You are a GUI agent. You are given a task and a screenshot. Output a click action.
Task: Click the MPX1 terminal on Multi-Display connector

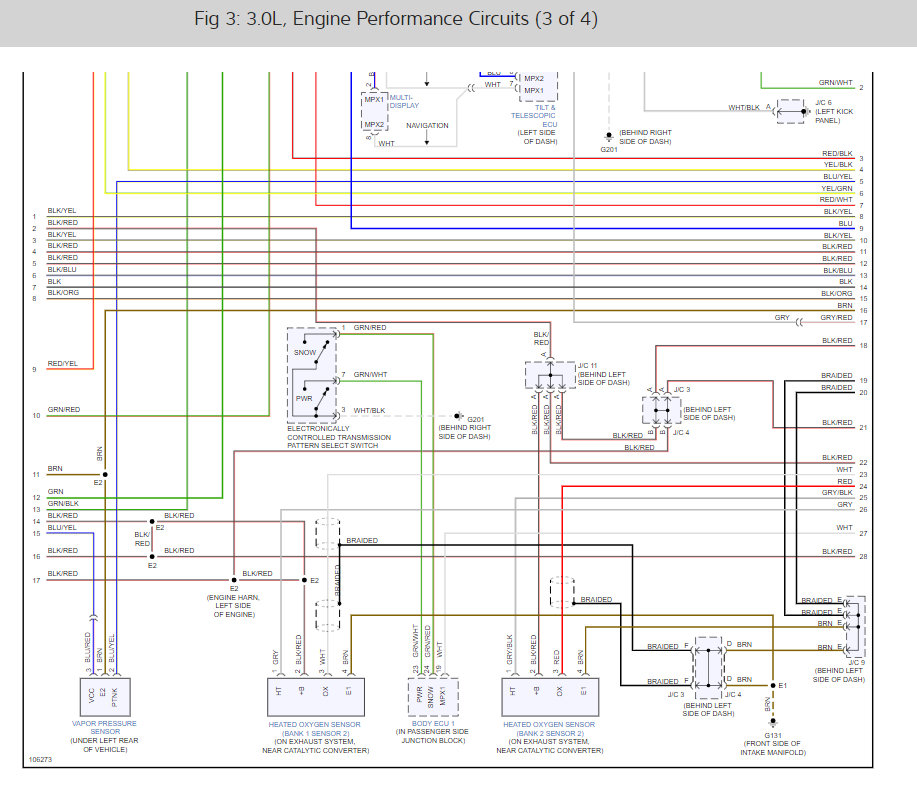click(x=374, y=99)
